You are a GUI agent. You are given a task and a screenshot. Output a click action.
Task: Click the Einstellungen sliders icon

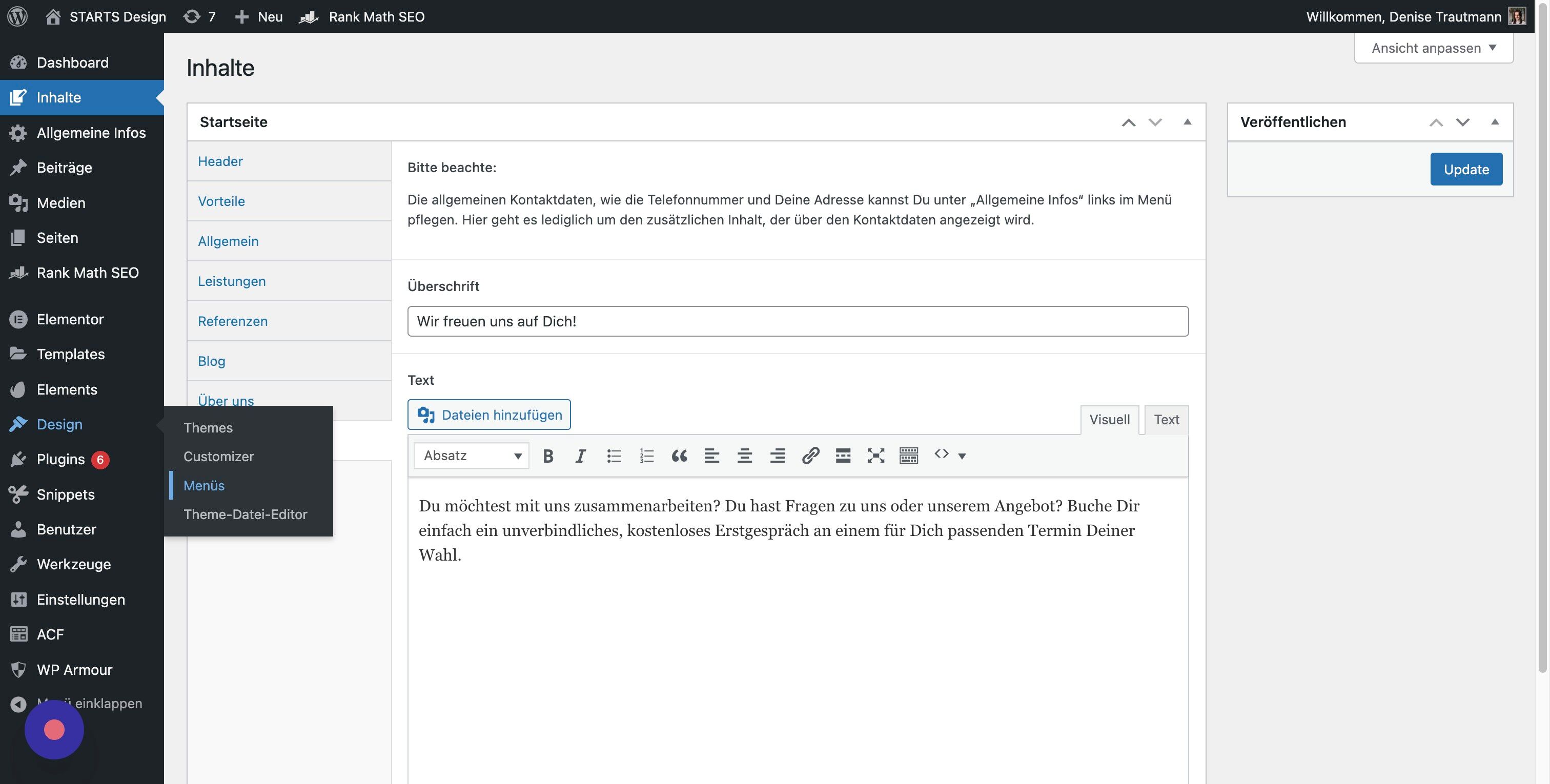pyautogui.click(x=18, y=600)
